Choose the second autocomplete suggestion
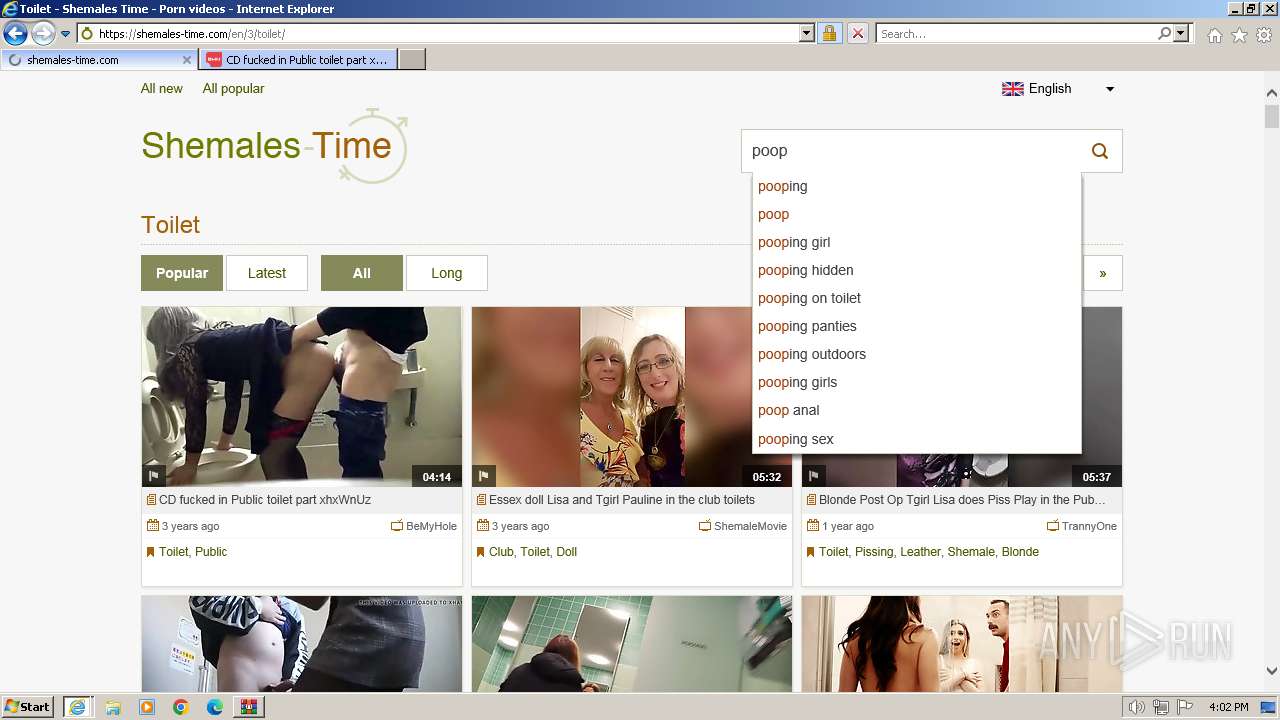The image size is (1280, 720). tap(916, 214)
